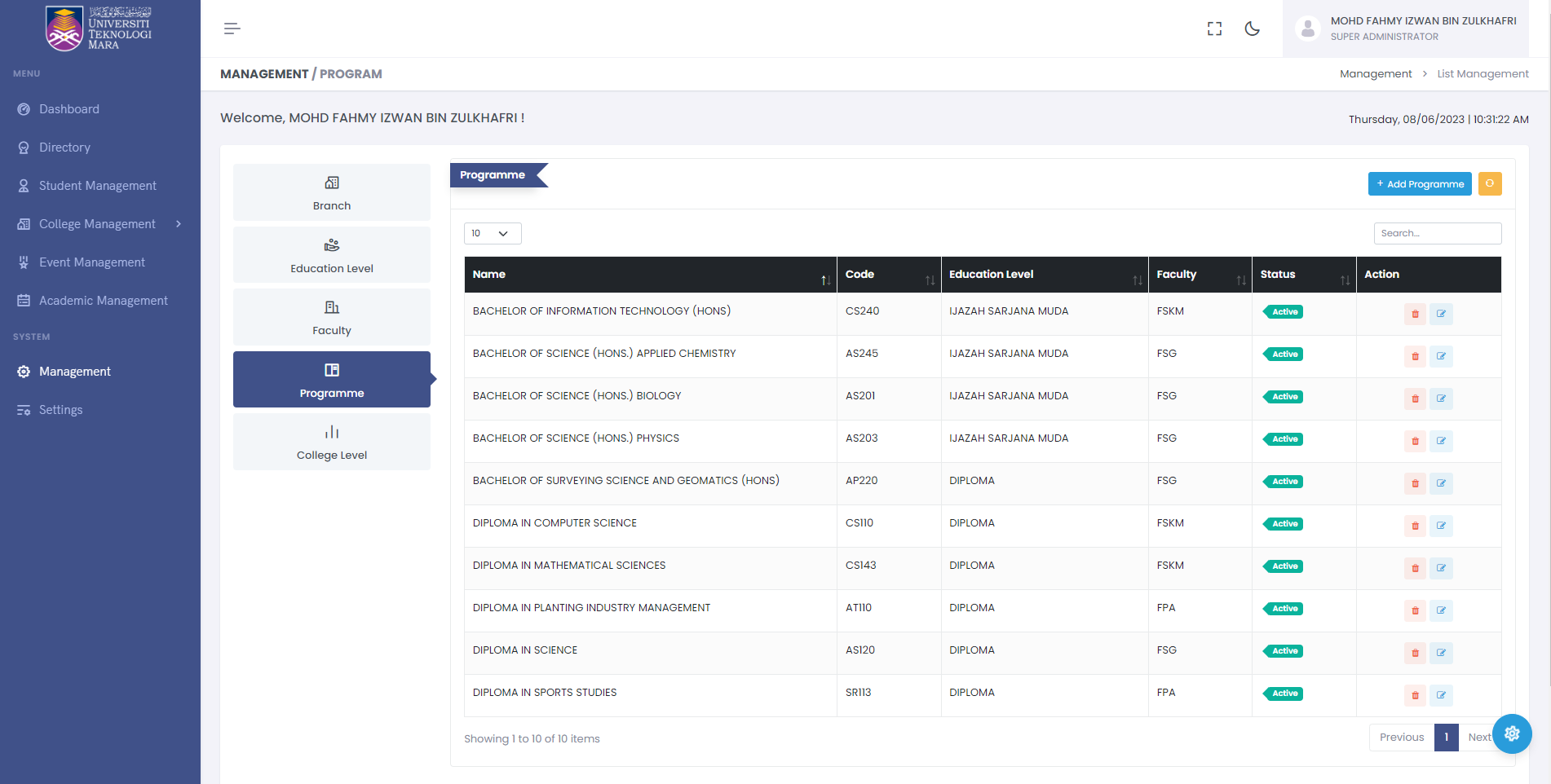Click the Add Programme button
Viewport: 1551px width, 784px height.
1419,184
